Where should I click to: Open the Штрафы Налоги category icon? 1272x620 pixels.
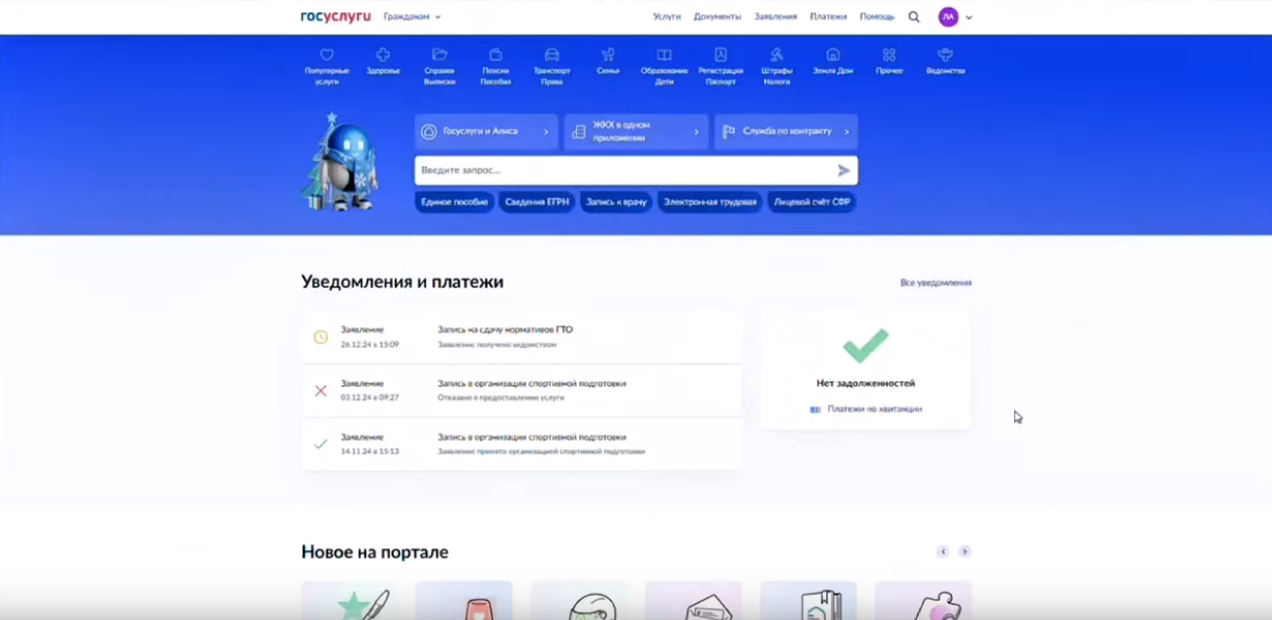(x=777, y=56)
